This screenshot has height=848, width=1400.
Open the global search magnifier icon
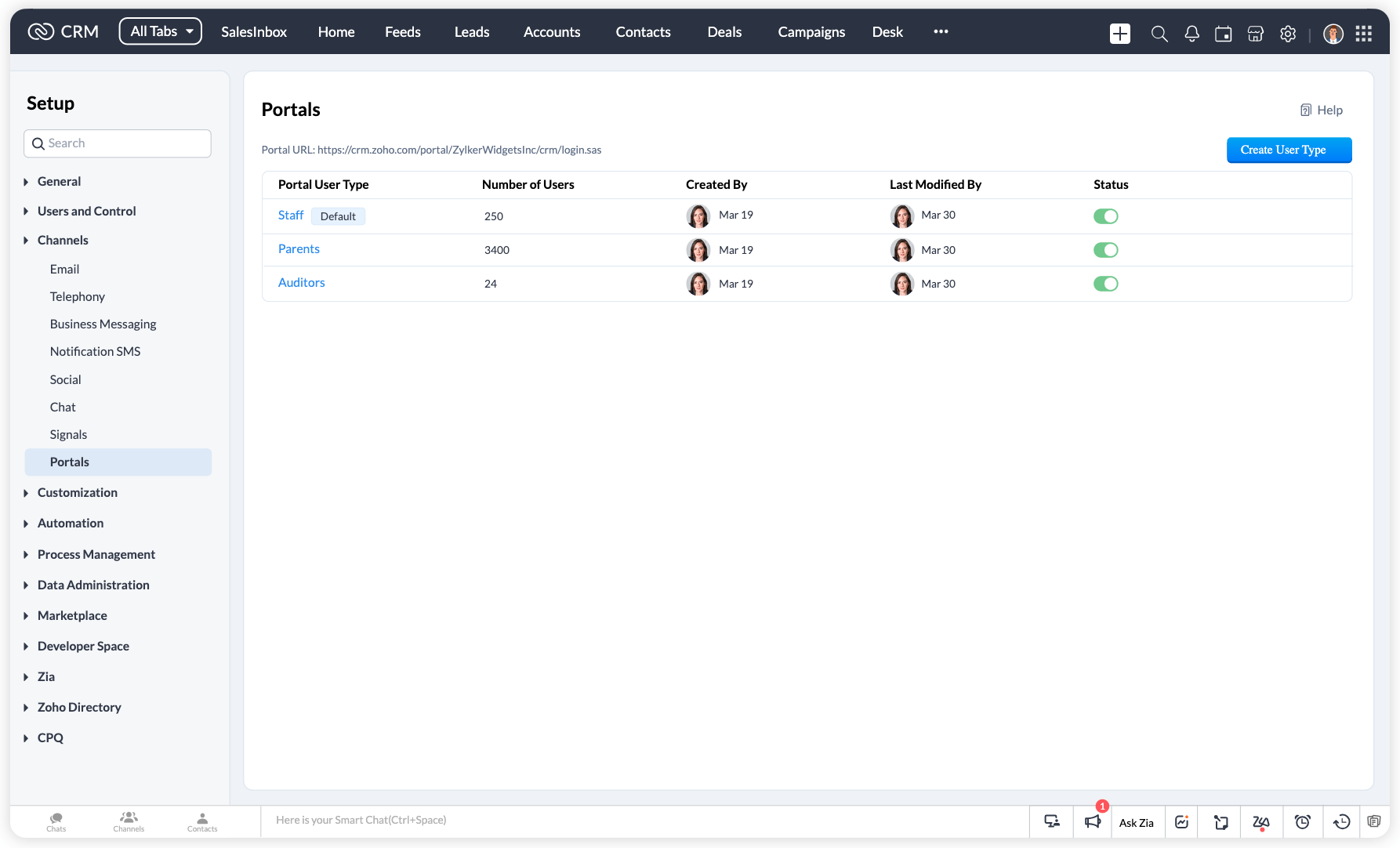(1159, 33)
